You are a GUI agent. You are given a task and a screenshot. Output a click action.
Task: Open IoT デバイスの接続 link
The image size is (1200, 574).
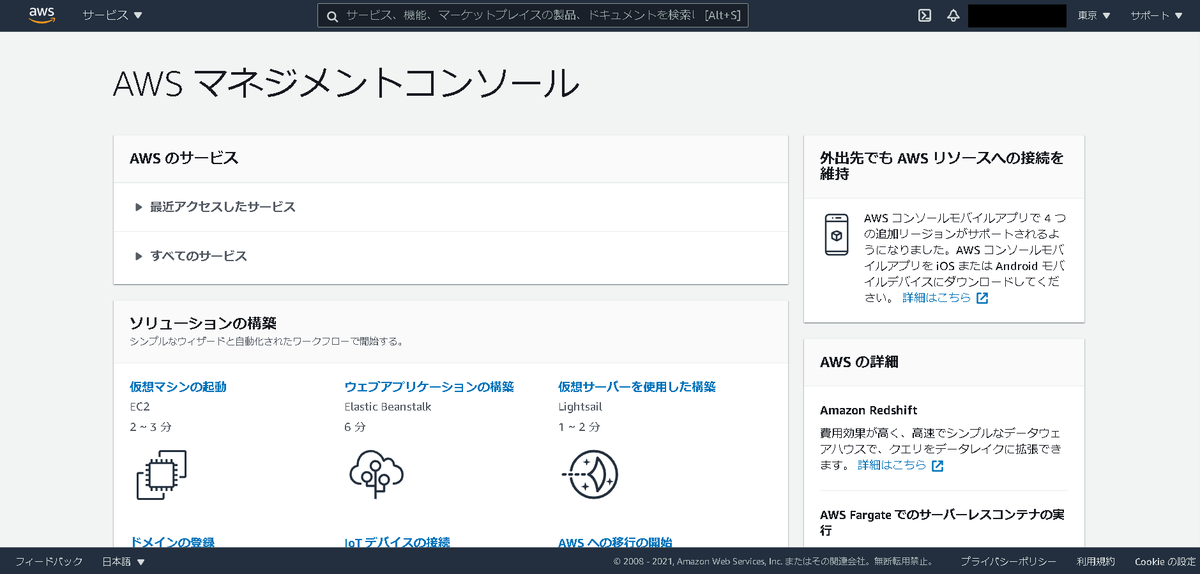click(397, 542)
